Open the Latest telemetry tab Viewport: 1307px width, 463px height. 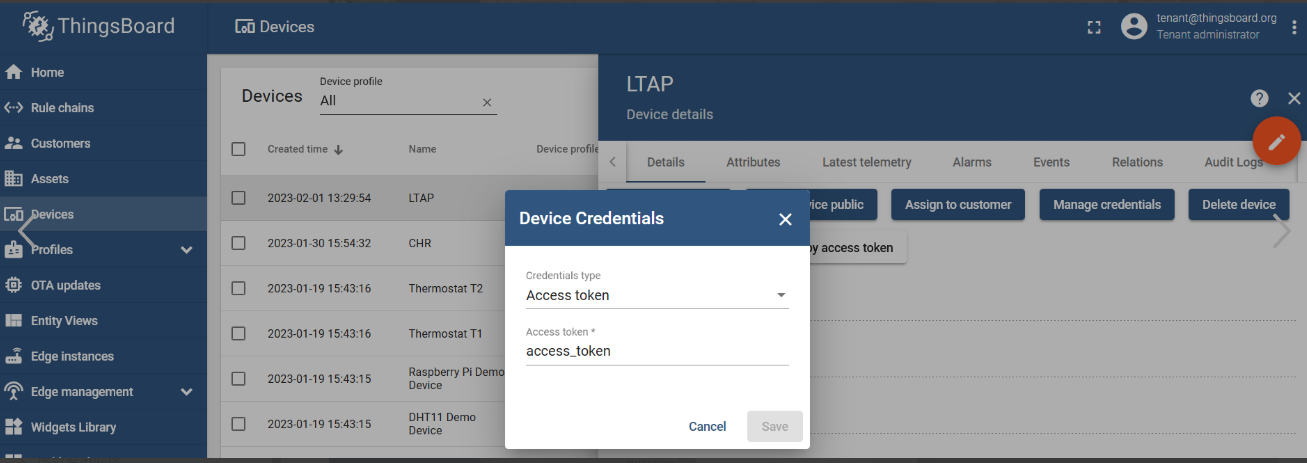[x=866, y=162]
